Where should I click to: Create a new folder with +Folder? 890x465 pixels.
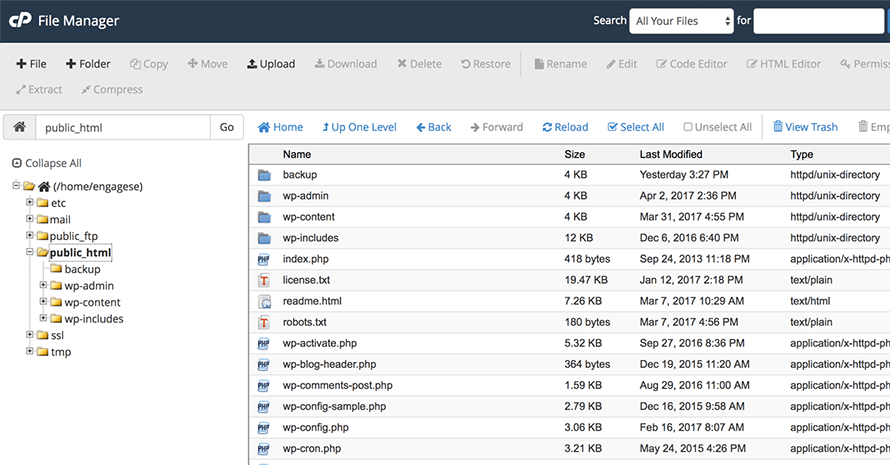pos(88,64)
